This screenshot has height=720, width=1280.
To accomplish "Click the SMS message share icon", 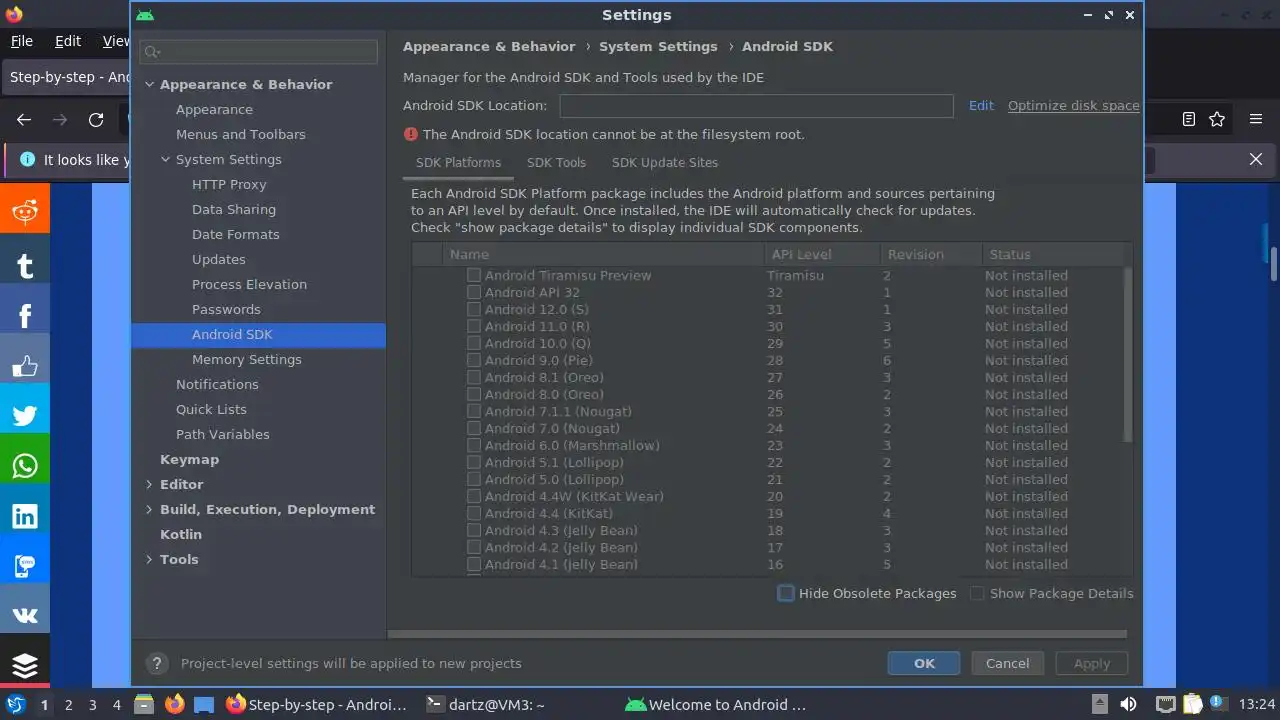I will 25,566.
